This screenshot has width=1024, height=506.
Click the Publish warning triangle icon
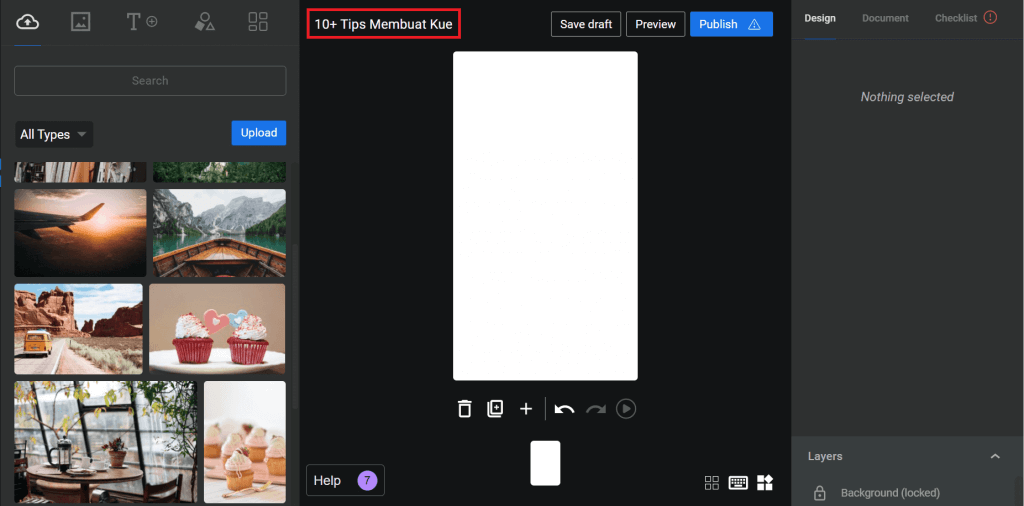[x=754, y=25]
